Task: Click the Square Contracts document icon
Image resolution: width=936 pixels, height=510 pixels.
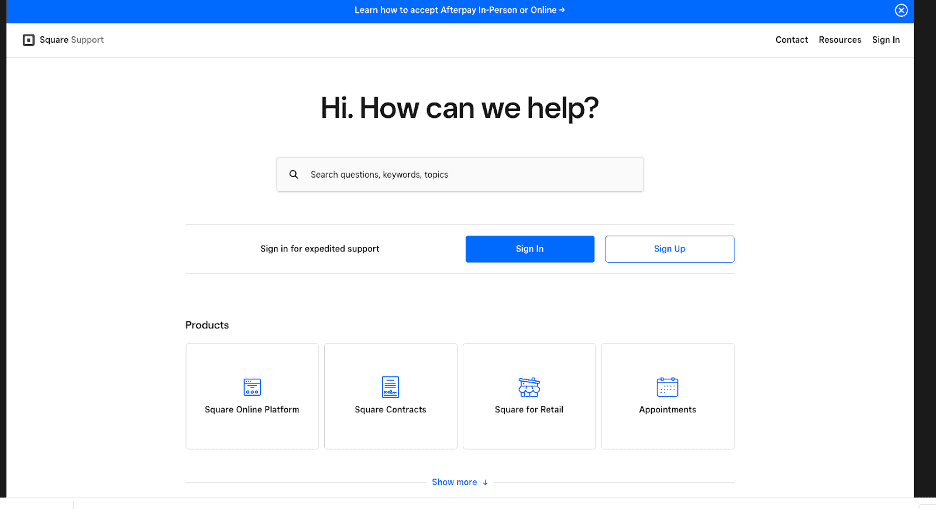Action: 390,387
